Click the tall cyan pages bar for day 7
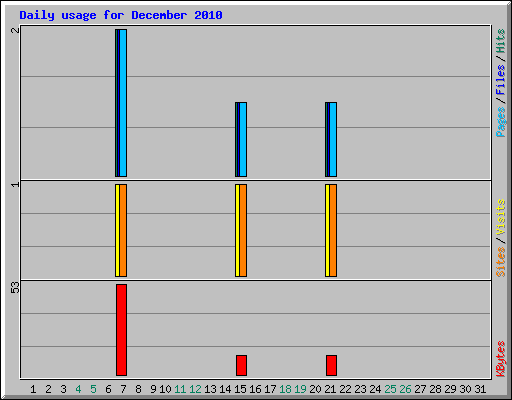This screenshot has width=512, height=400. (x=123, y=103)
